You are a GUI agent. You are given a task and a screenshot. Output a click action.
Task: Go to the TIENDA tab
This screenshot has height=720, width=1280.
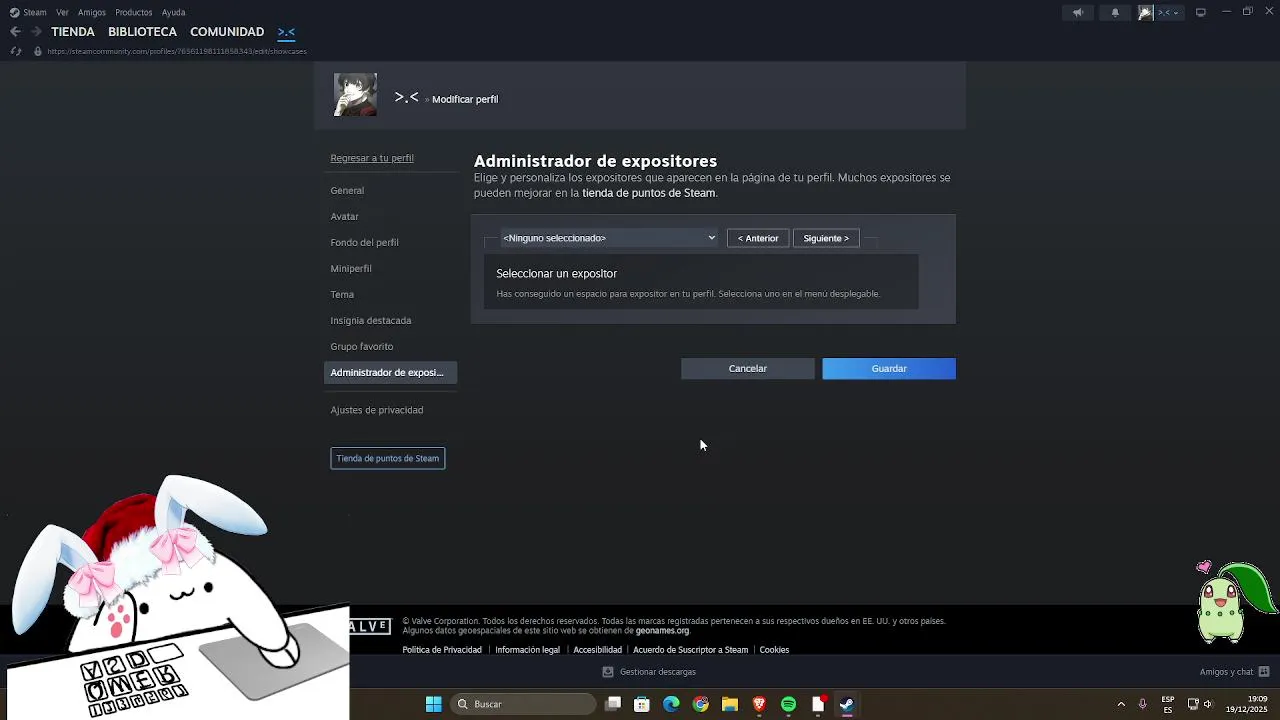pyautogui.click(x=73, y=32)
